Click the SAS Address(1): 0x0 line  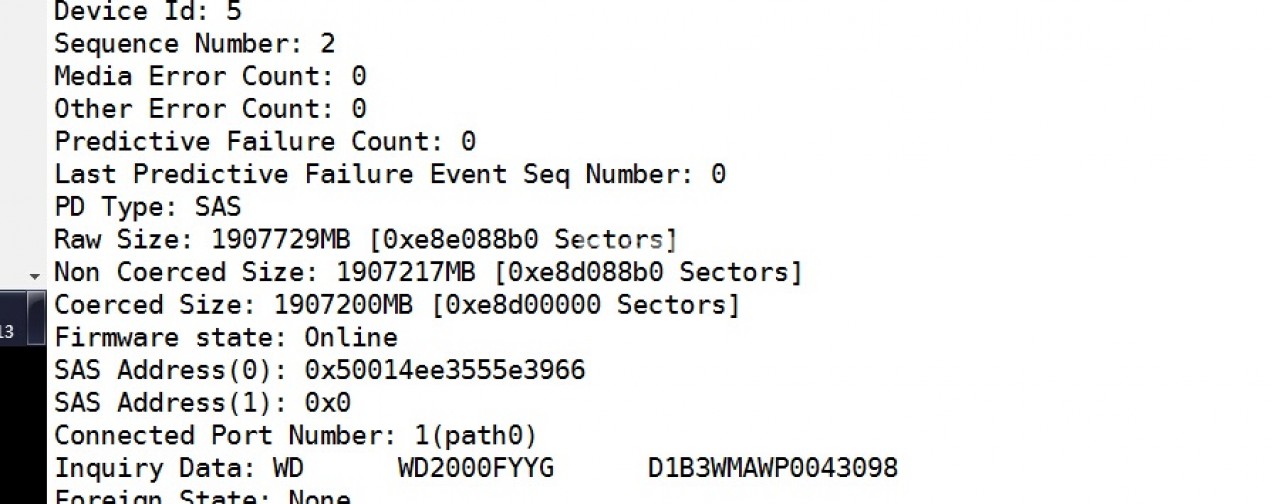click(x=202, y=403)
